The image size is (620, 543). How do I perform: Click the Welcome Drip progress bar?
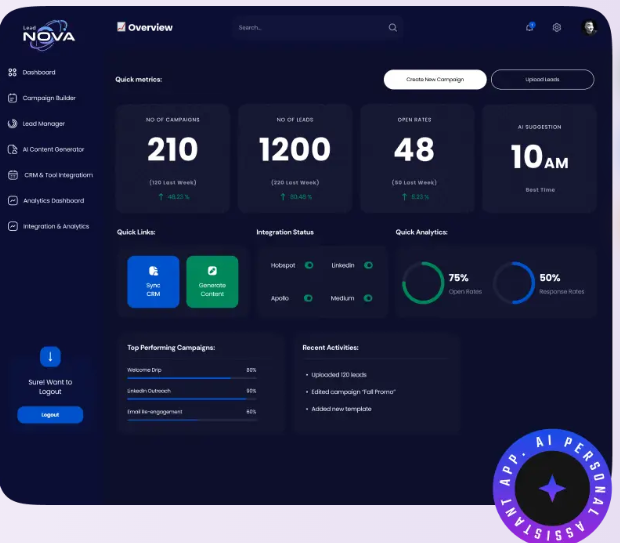pos(186,378)
